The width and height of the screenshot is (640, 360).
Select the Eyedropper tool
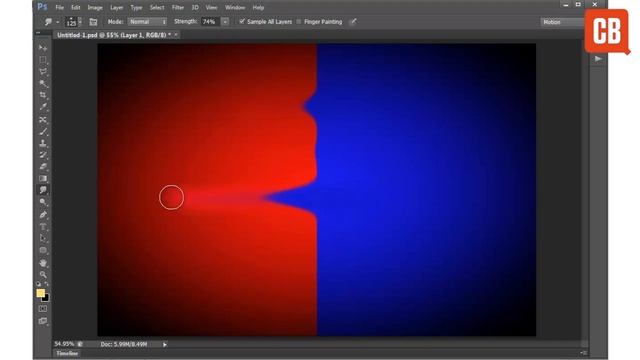click(x=43, y=107)
